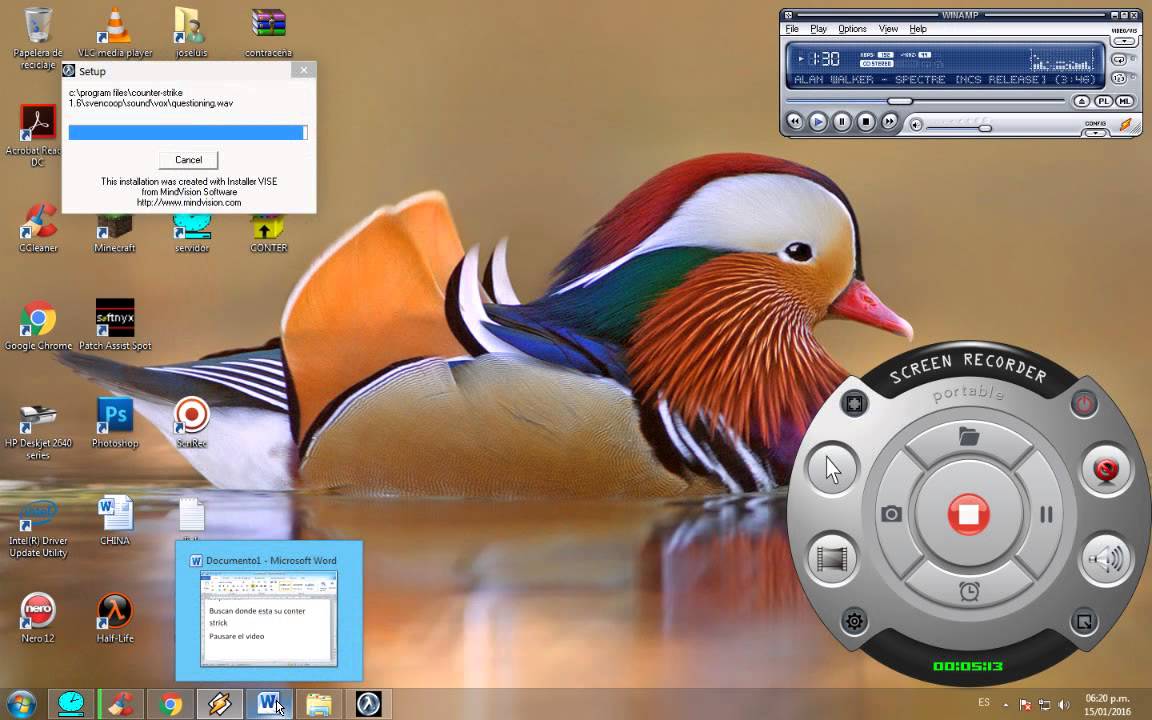Toggle shuffle mode in Winamp
Viewport: 1152px width, 720px height.
(1119, 78)
